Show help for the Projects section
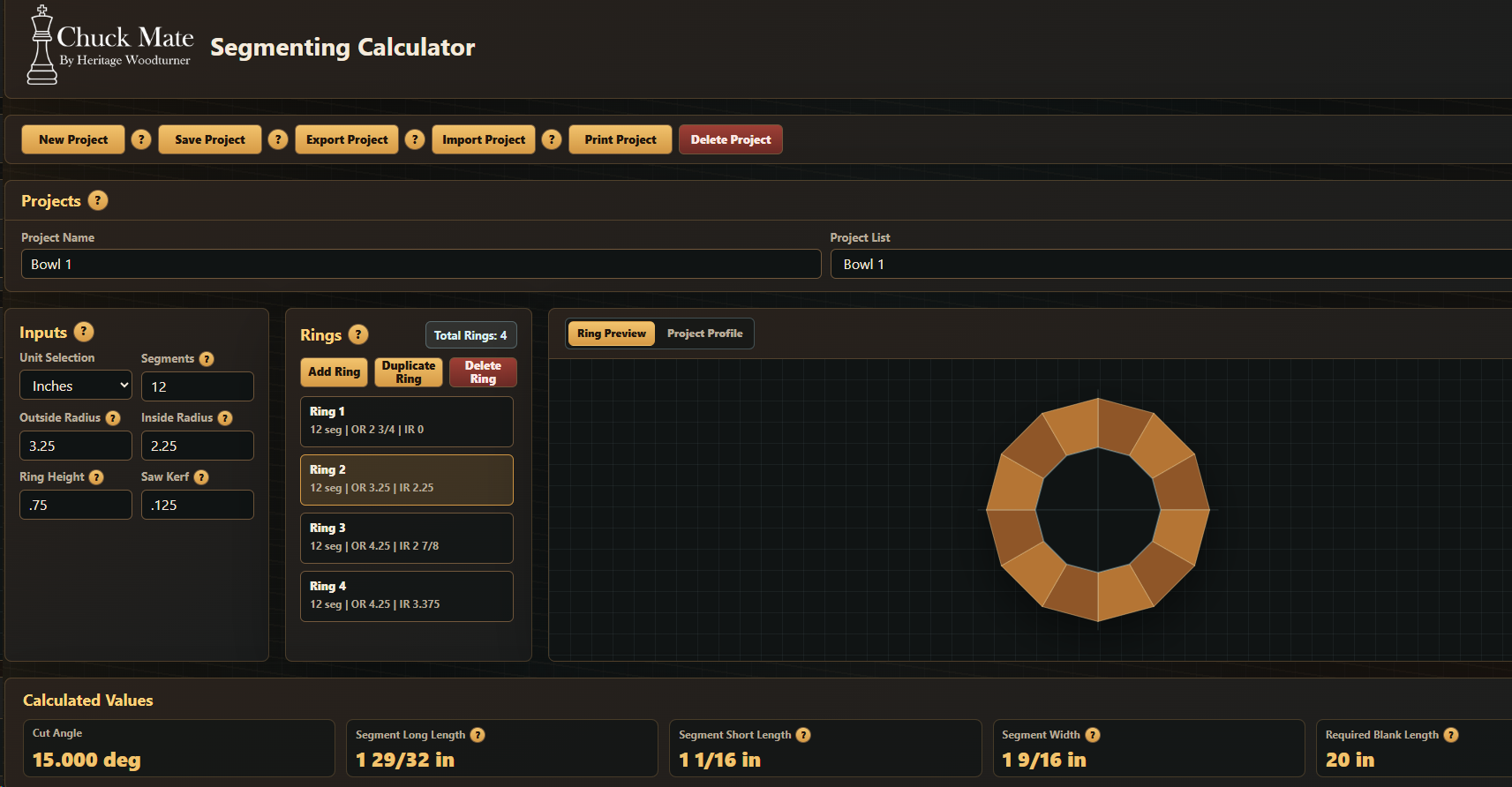The image size is (1512, 787). 98,200
